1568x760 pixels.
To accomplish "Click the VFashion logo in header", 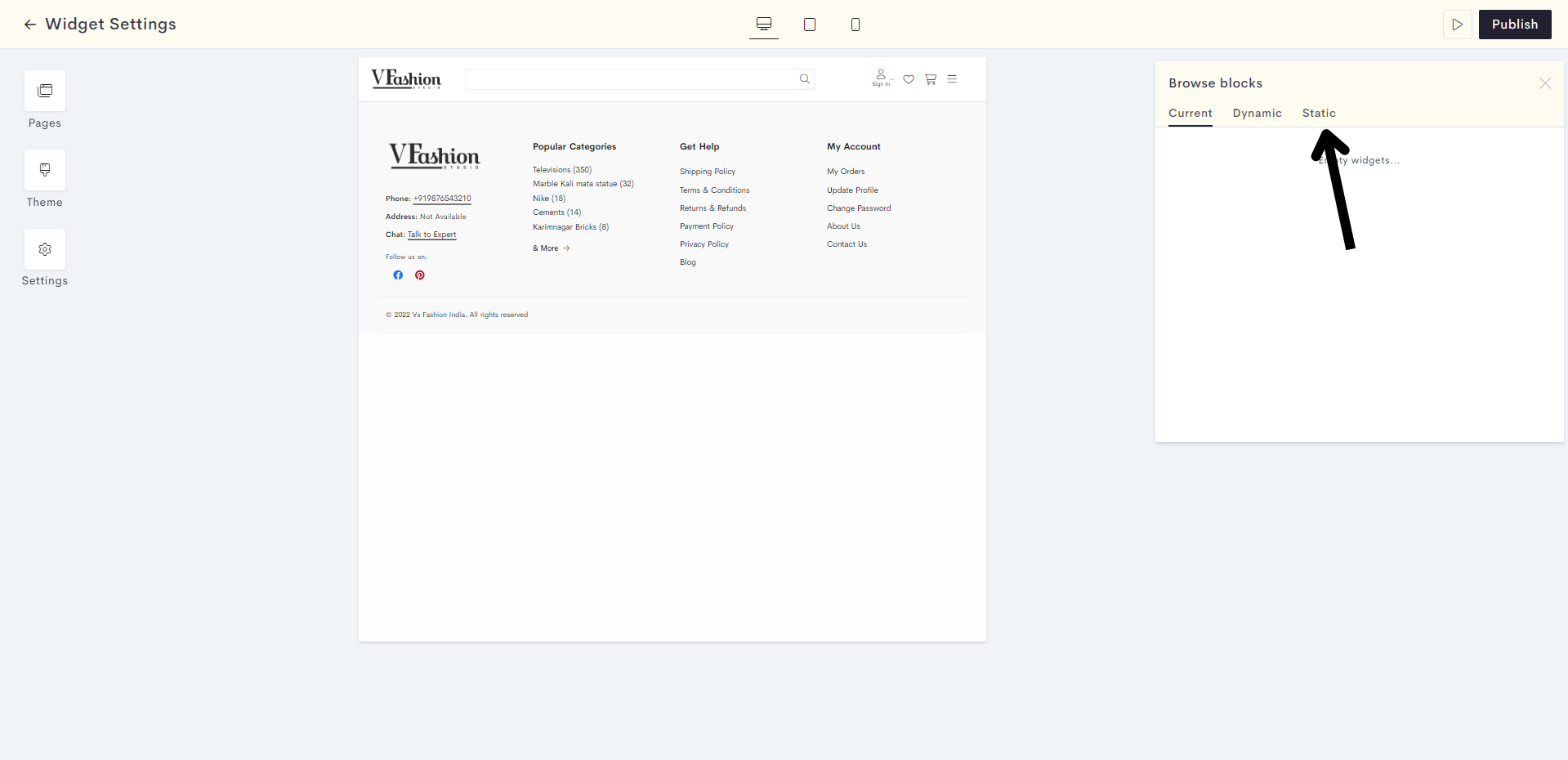I will coord(406,78).
